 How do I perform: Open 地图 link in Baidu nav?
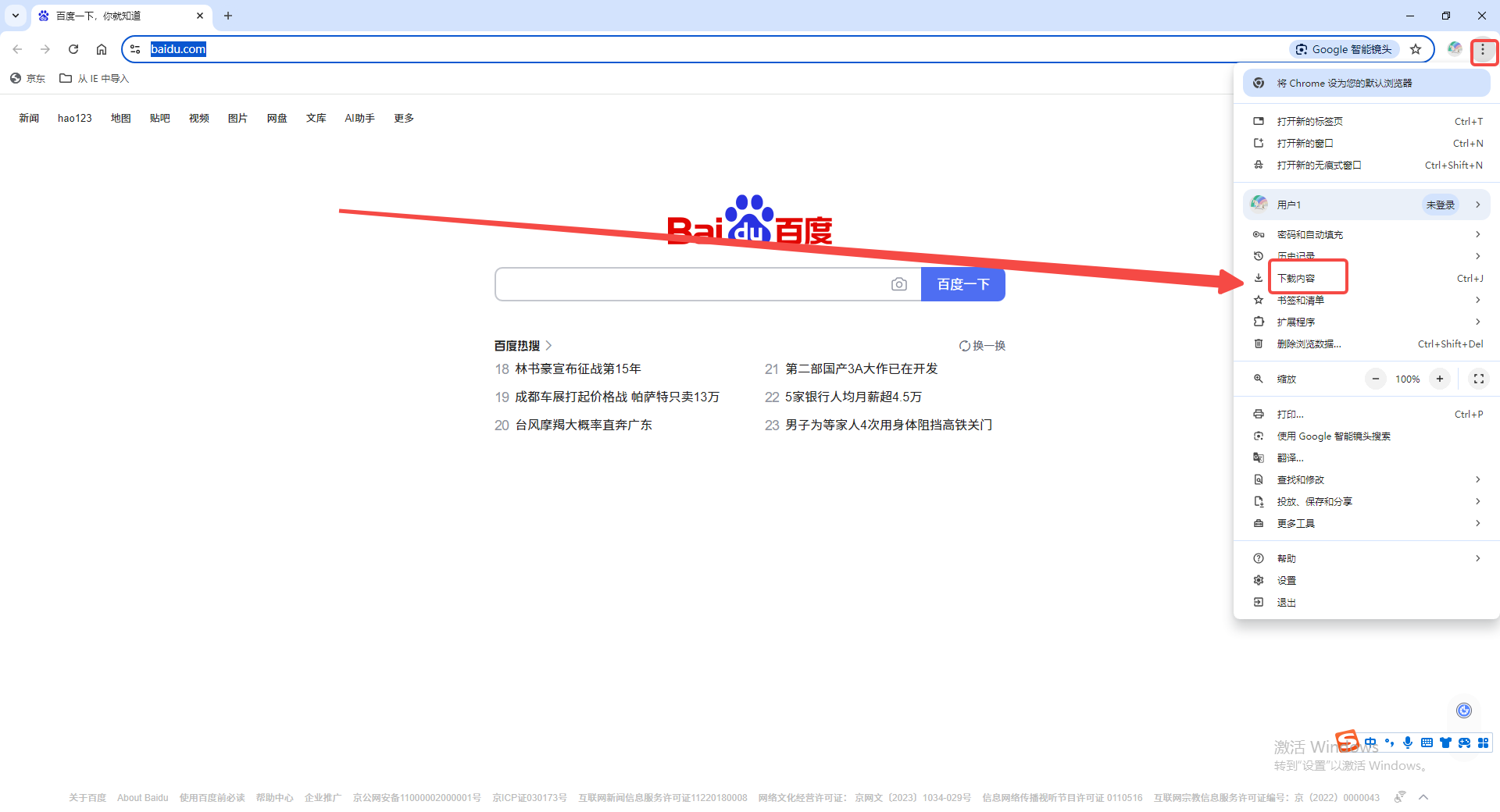tap(121, 118)
